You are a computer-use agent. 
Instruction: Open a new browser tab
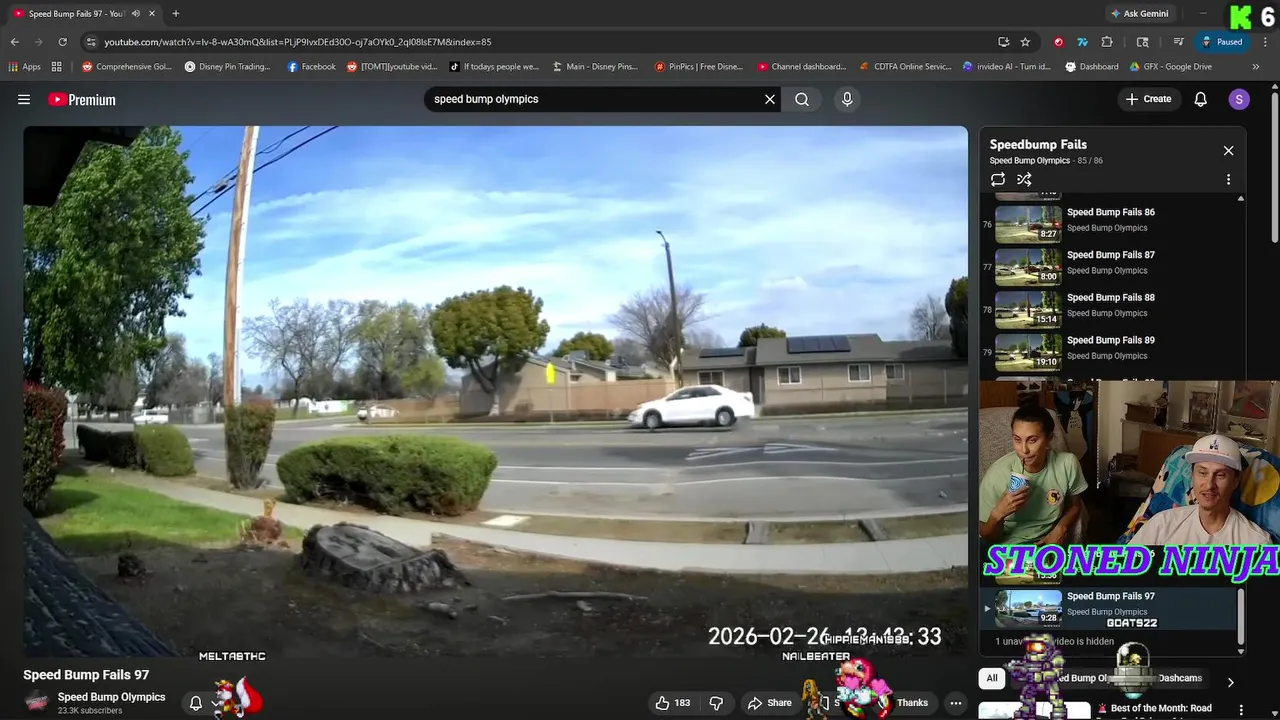pos(176,14)
